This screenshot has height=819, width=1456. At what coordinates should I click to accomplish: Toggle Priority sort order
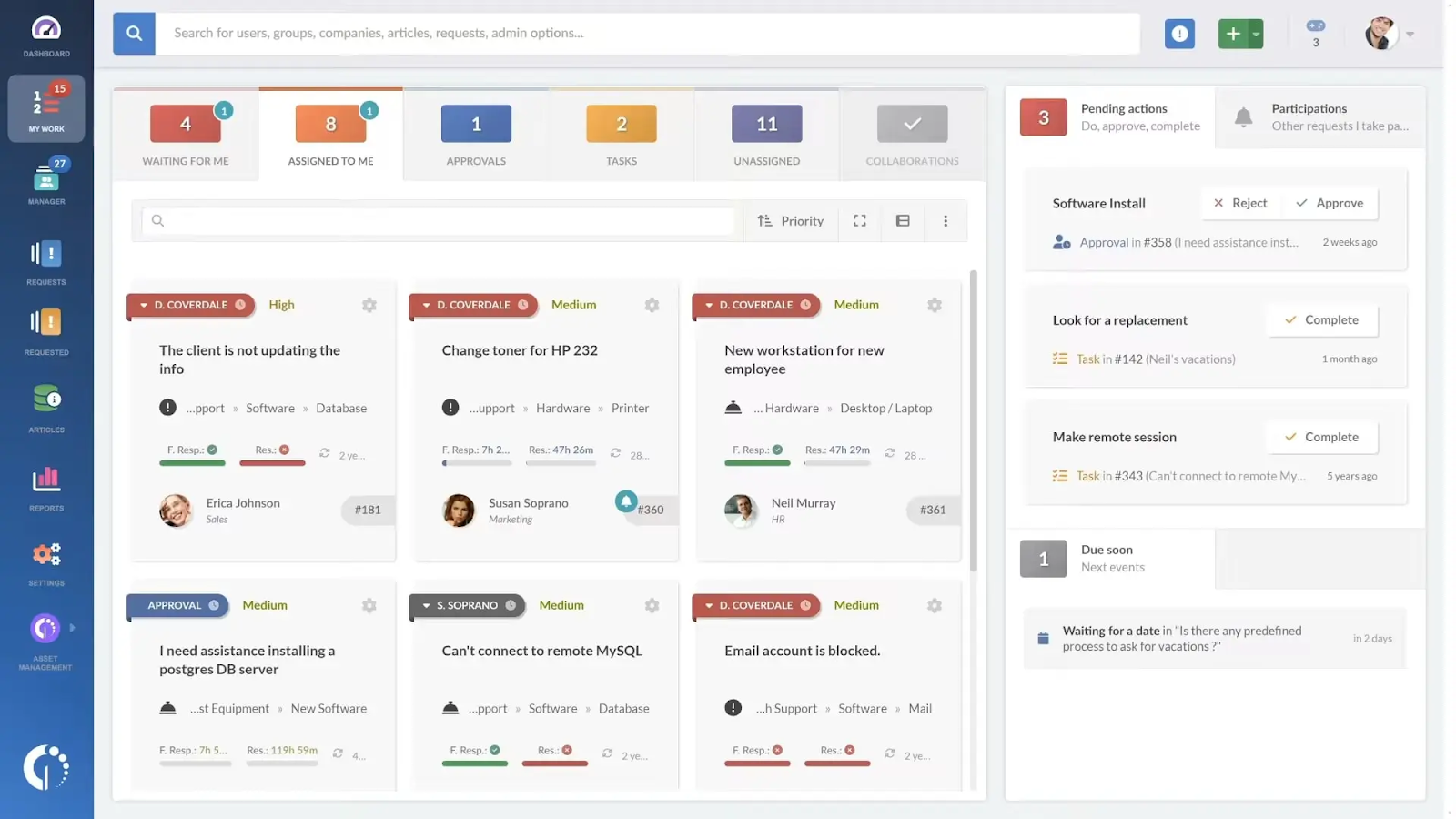[790, 221]
